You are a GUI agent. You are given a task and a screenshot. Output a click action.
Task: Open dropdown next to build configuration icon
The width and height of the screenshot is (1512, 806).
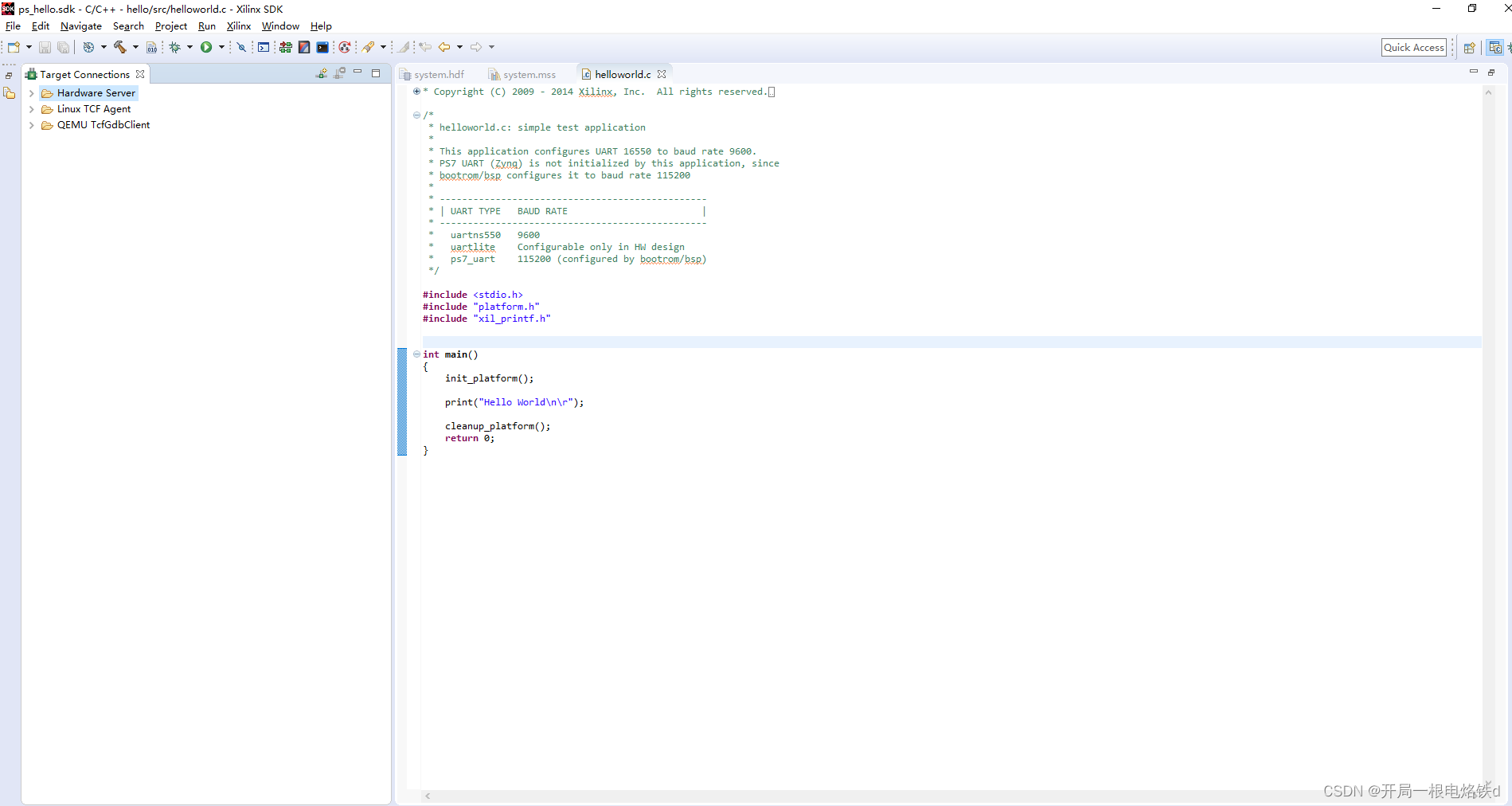coord(104,47)
